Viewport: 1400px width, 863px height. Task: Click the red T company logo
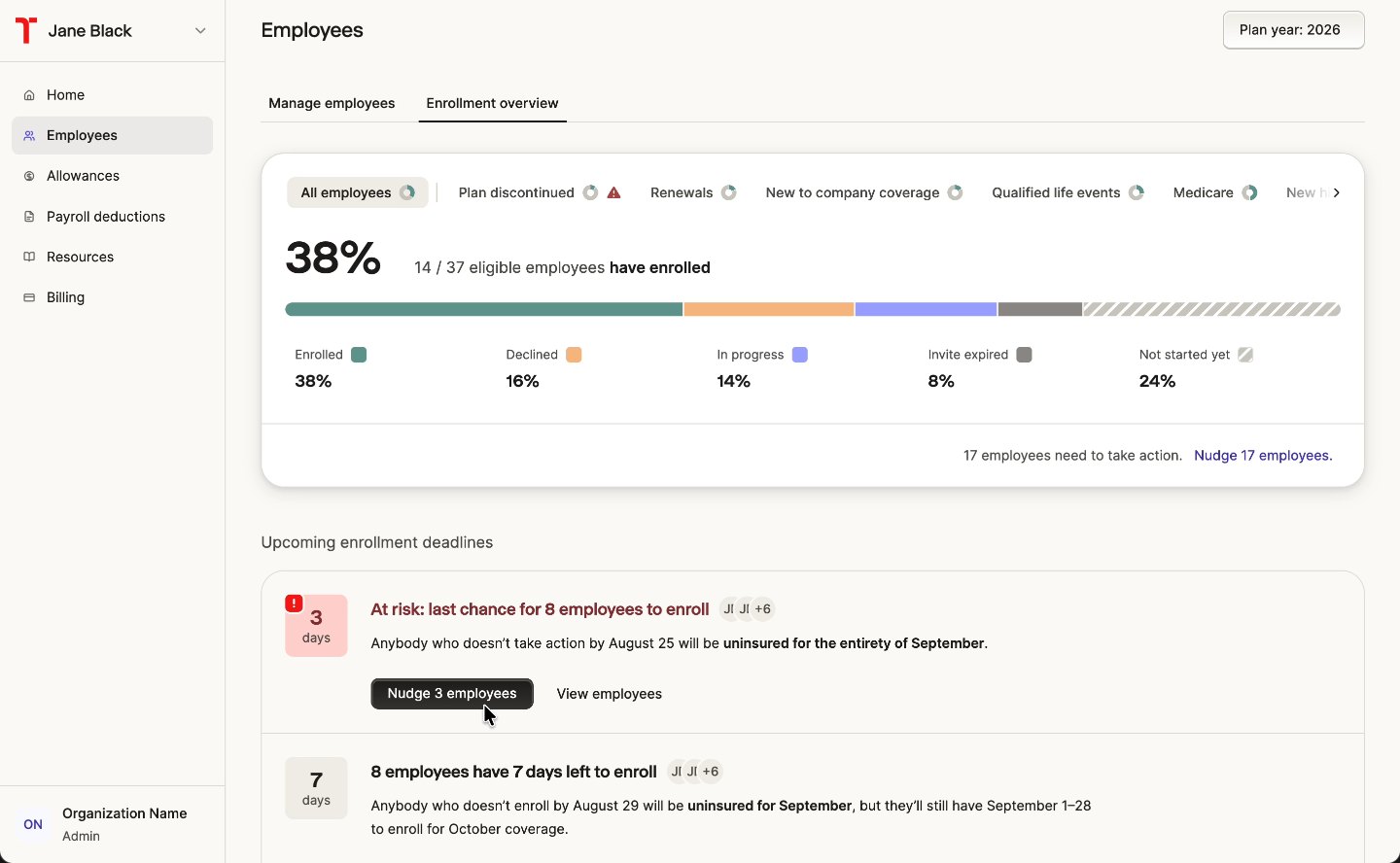point(26,30)
